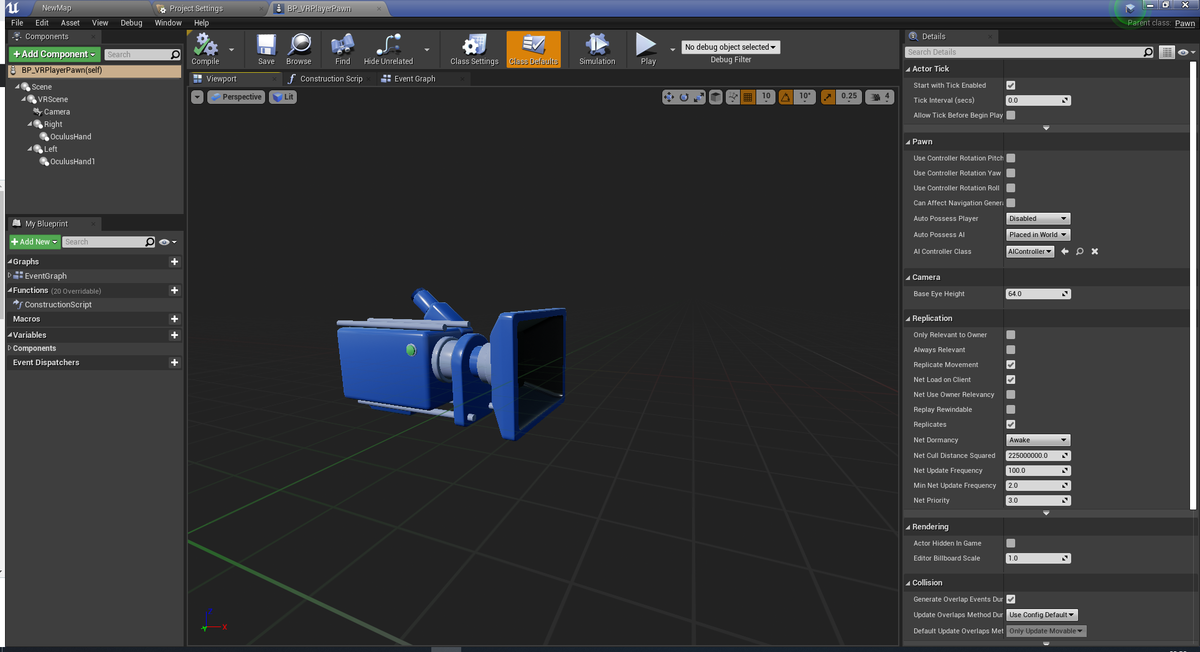Open the Asset menu
This screenshot has width=1200, height=652.
70,22
